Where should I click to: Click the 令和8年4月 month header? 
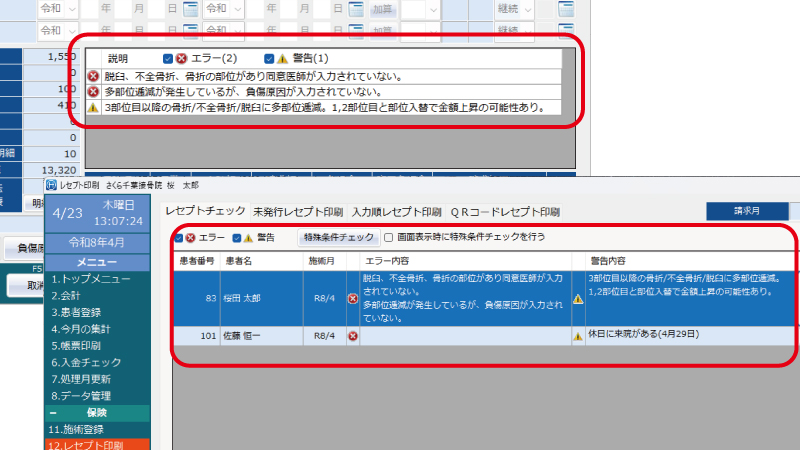pyautogui.click(x=97, y=243)
